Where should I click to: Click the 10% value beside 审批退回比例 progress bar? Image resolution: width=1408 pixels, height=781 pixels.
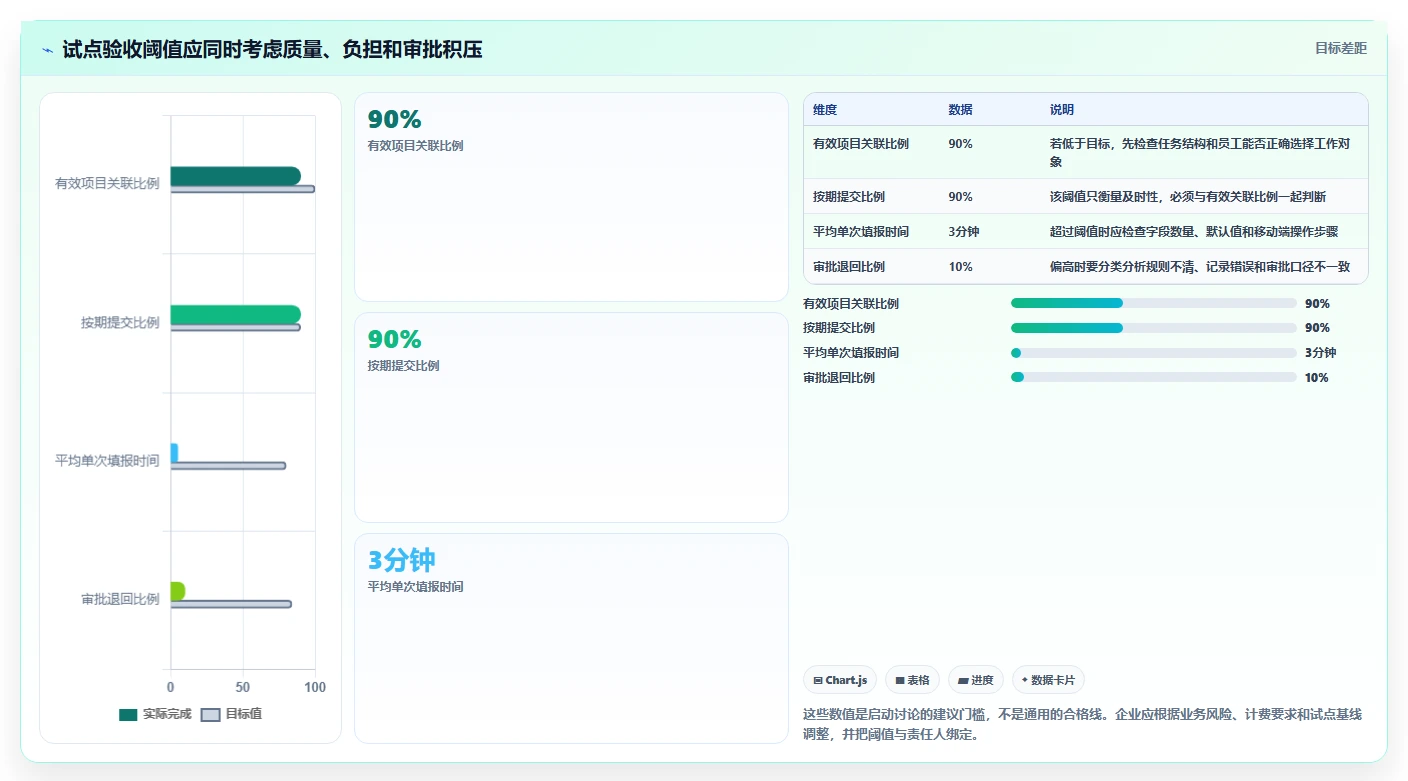(x=1316, y=377)
